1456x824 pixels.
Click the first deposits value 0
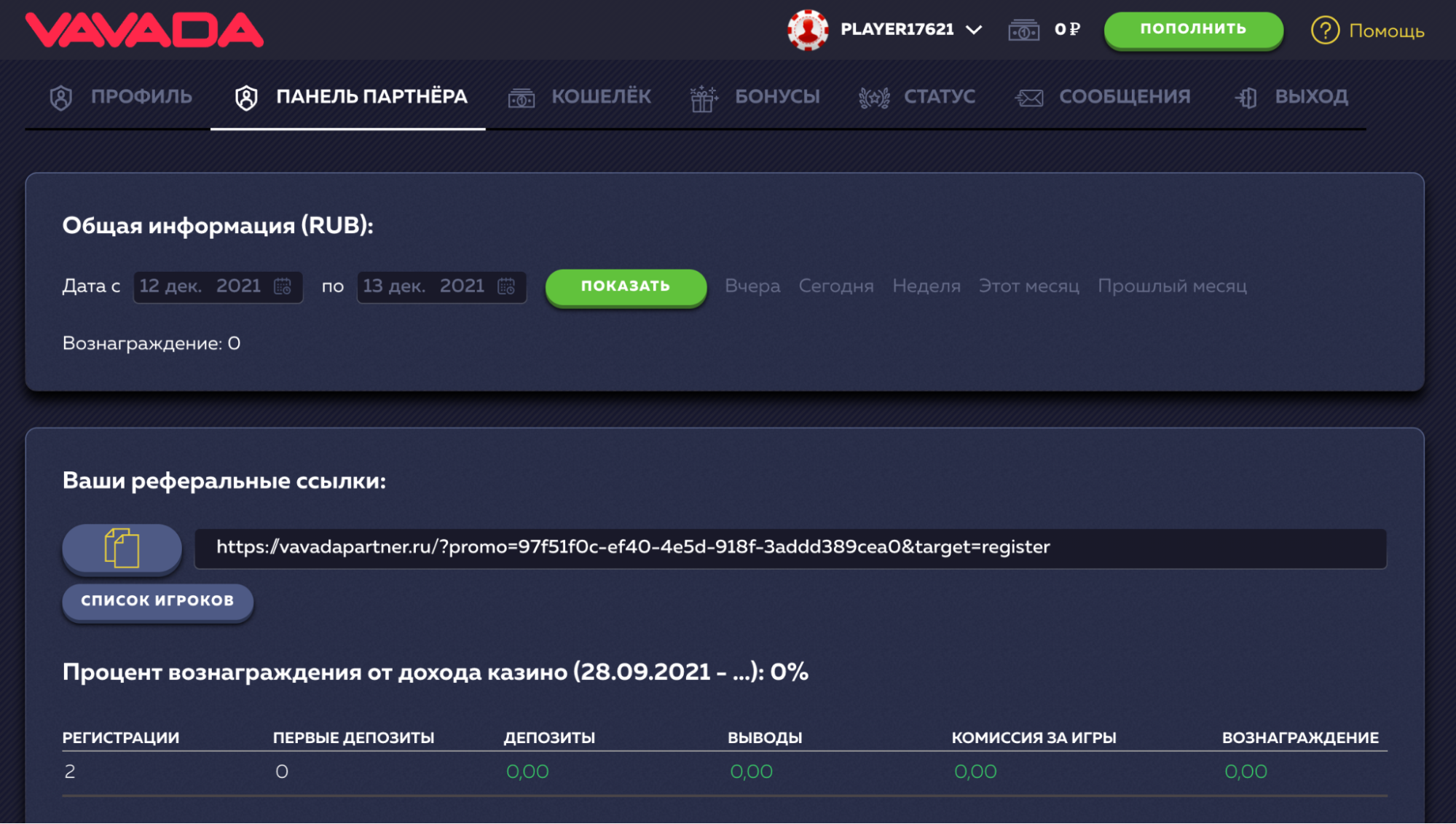[x=282, y=772]
